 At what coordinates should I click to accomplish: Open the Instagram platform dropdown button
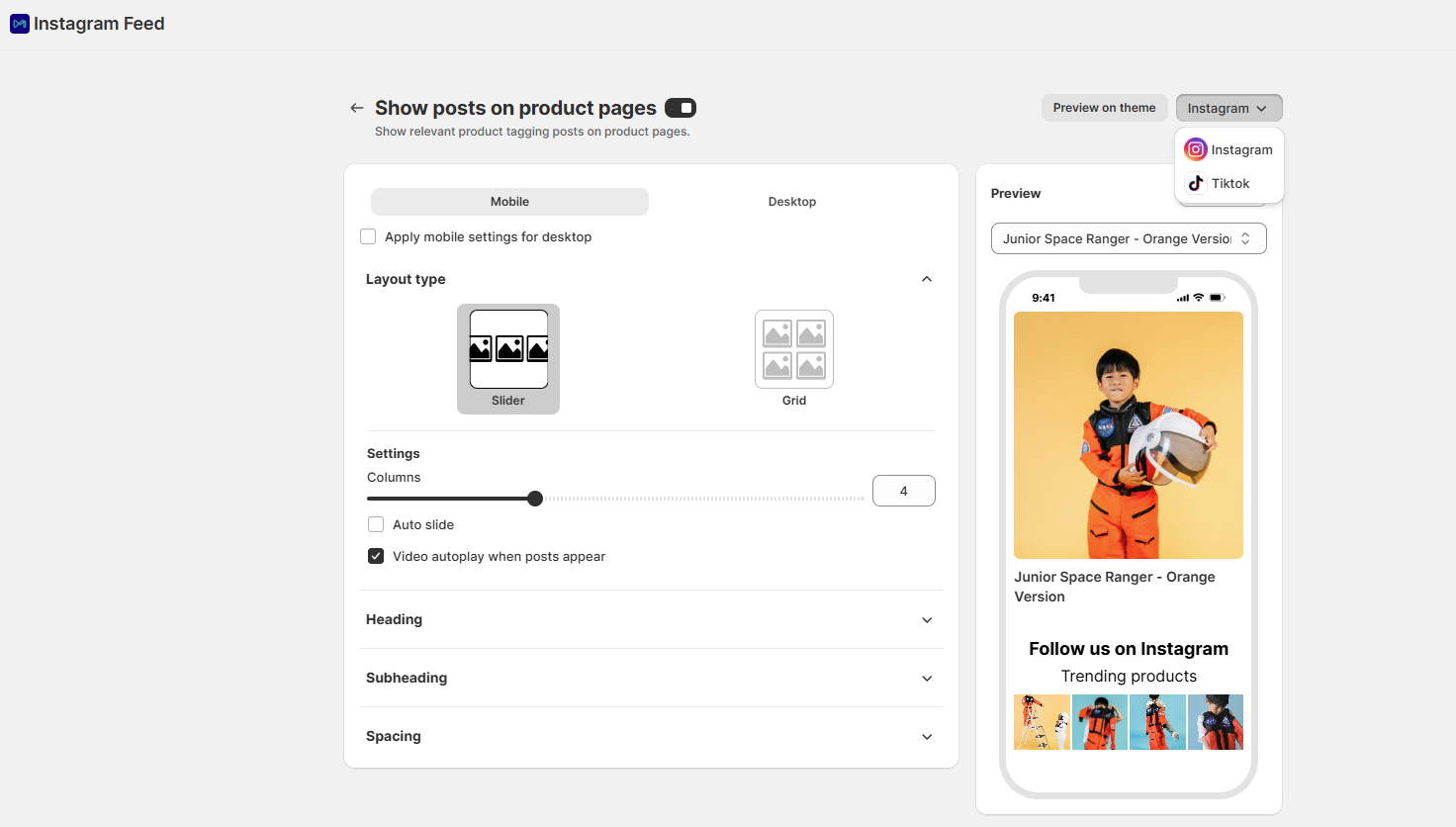tap(1228, 108)
